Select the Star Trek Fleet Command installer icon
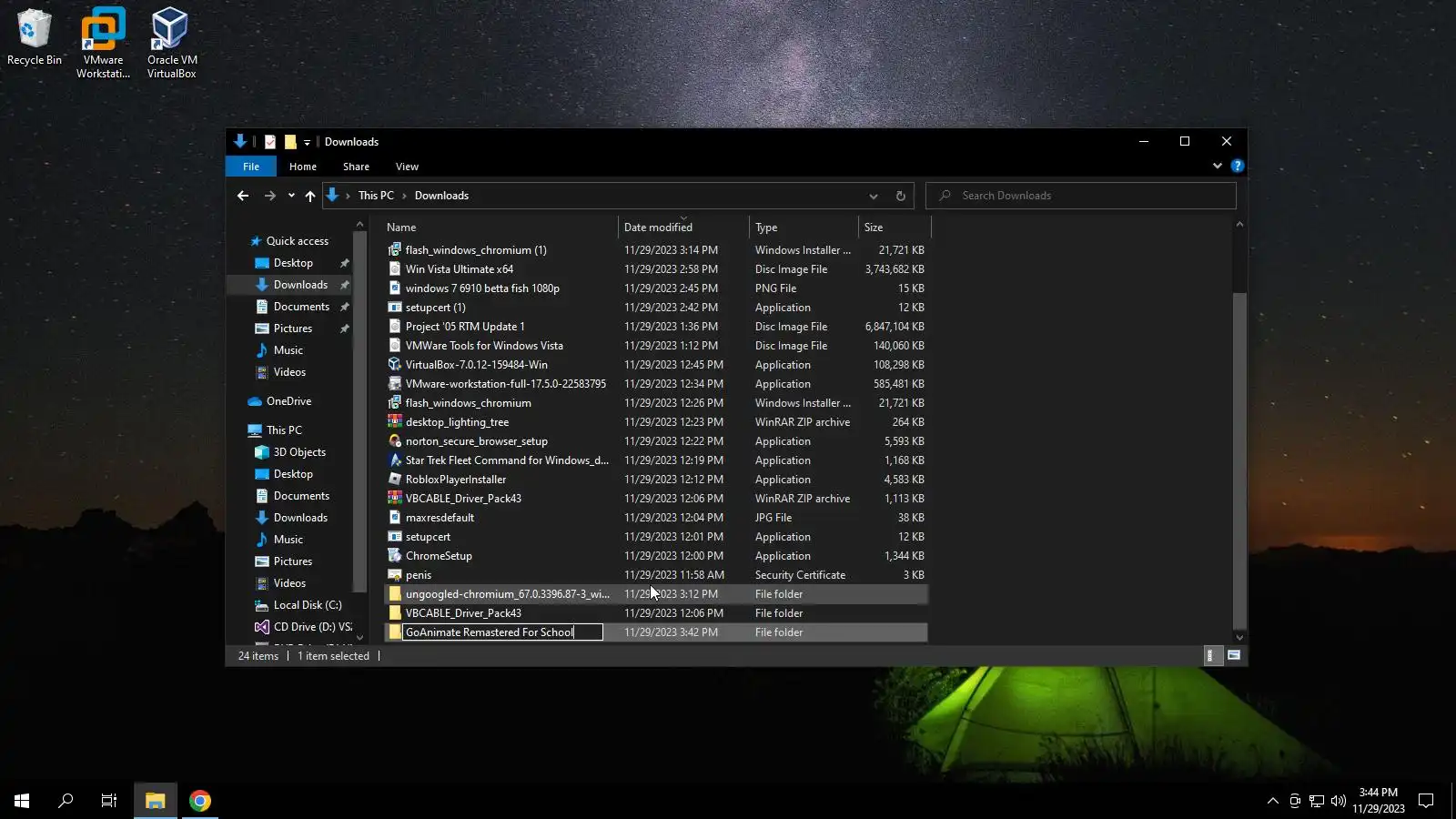 click(x=395, y=460)
